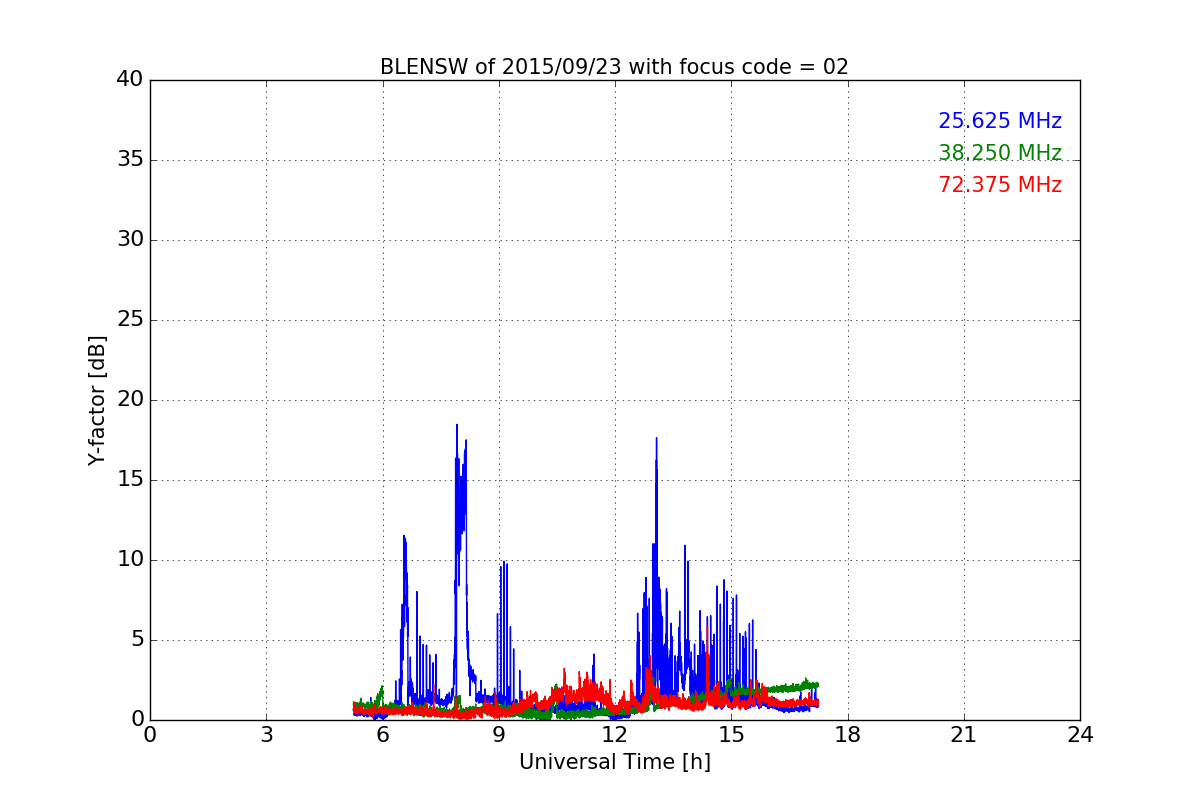Click the y-axis tick label 10

click(129, 560)
